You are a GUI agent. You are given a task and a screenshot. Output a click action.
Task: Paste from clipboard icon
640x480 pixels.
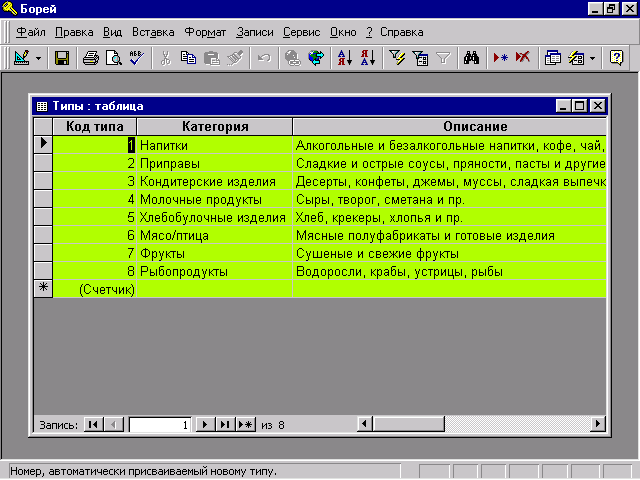pyautogui.click(x=211, y=58)
